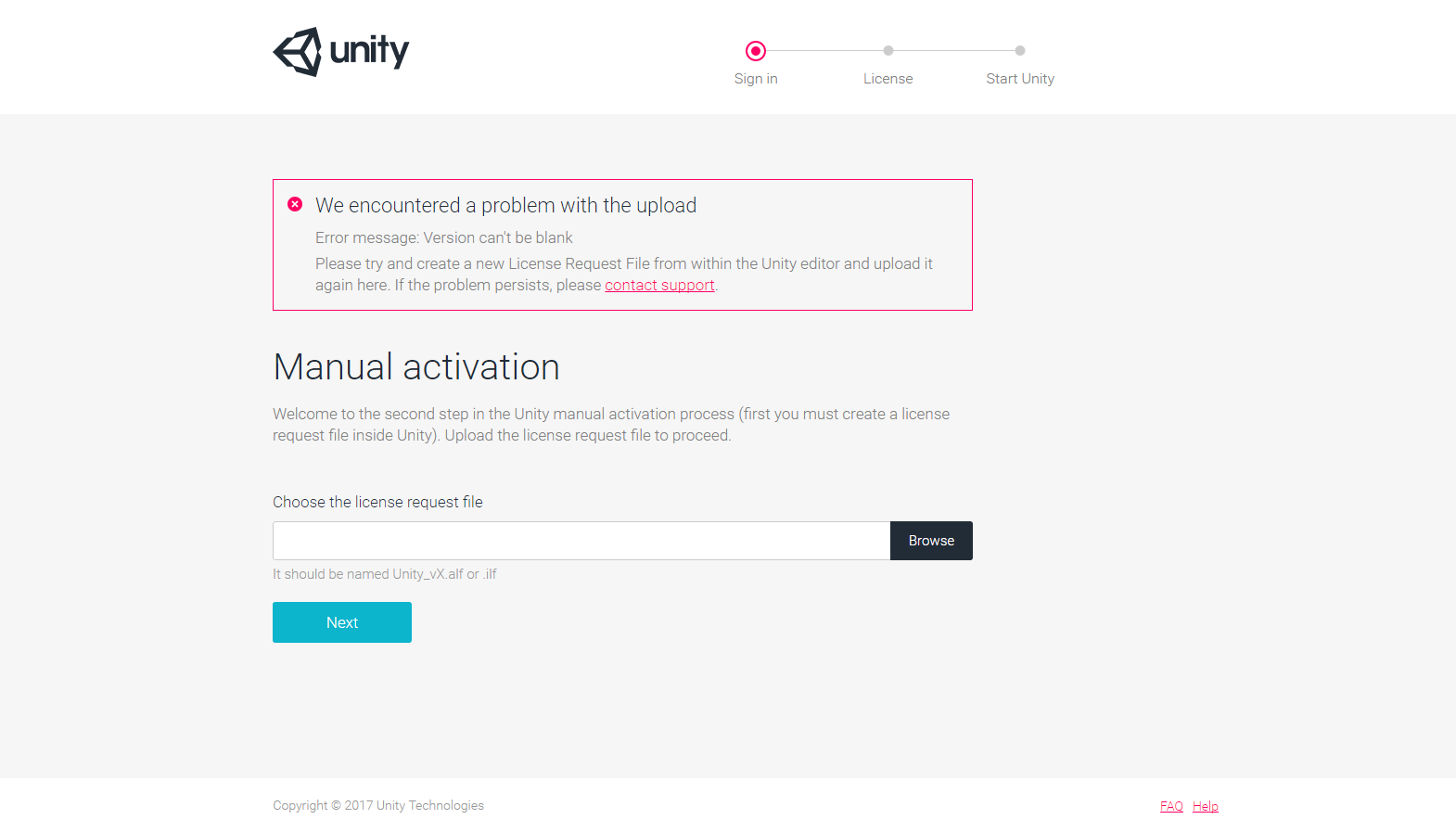Click the Unity logo

[x=341, y=52]
